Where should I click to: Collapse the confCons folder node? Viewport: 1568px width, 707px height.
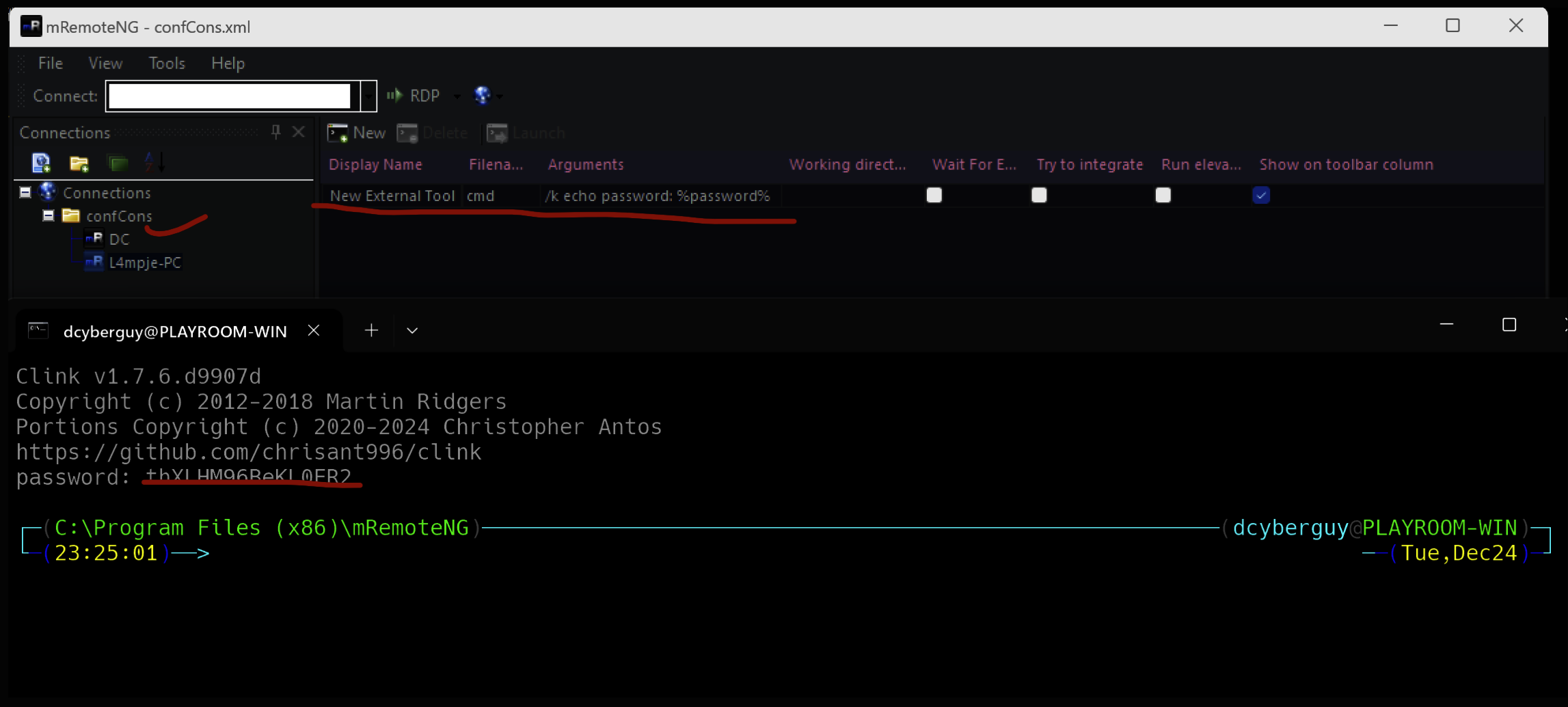[x=49, y=216]
